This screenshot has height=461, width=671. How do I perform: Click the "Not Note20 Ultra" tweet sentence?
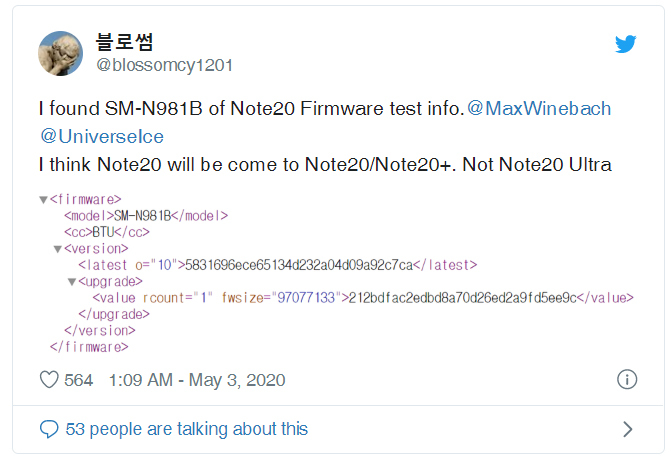coord(536,163)
